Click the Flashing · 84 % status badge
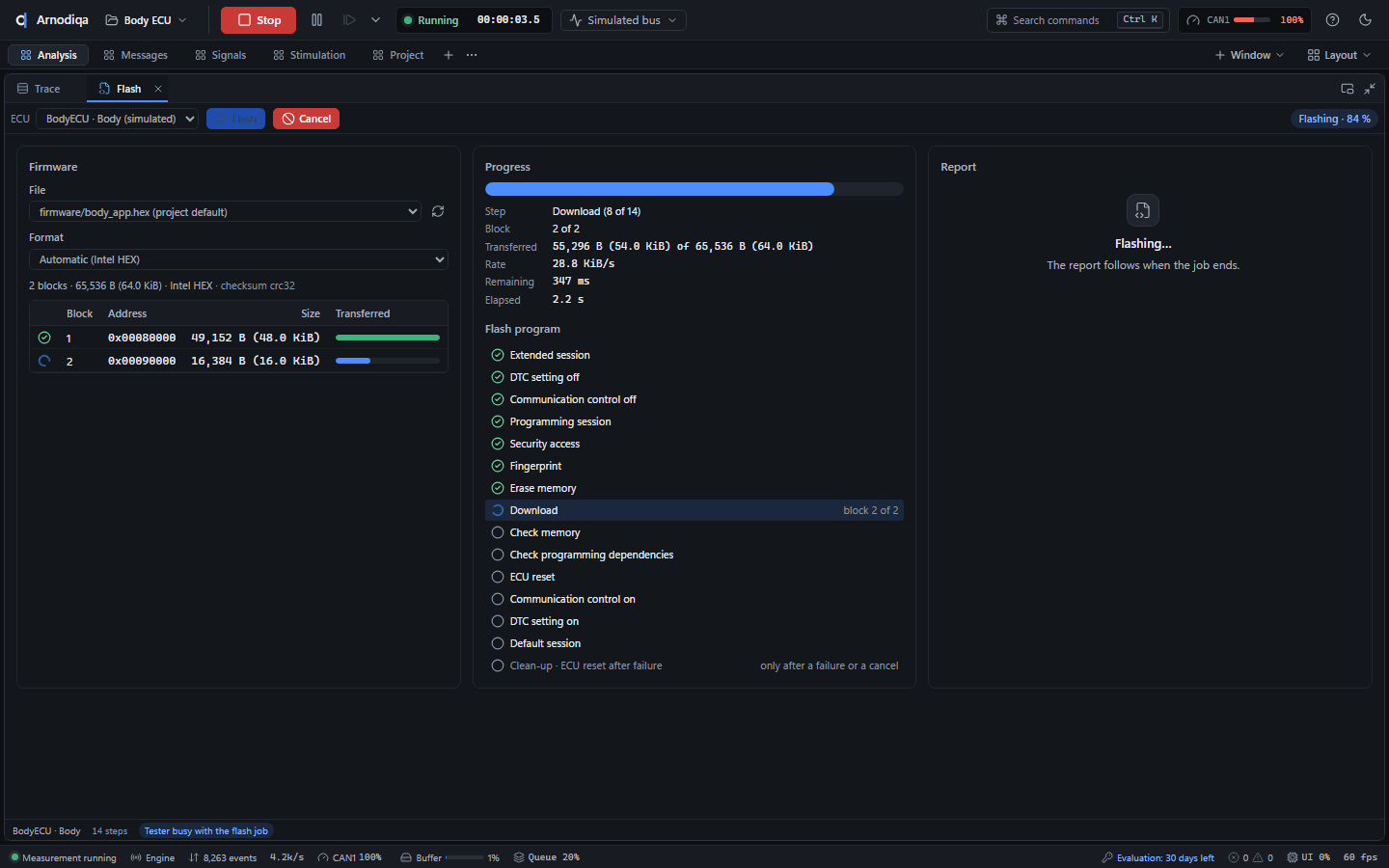Viewport: 1389px width, 868px height. coord(1334,119)
